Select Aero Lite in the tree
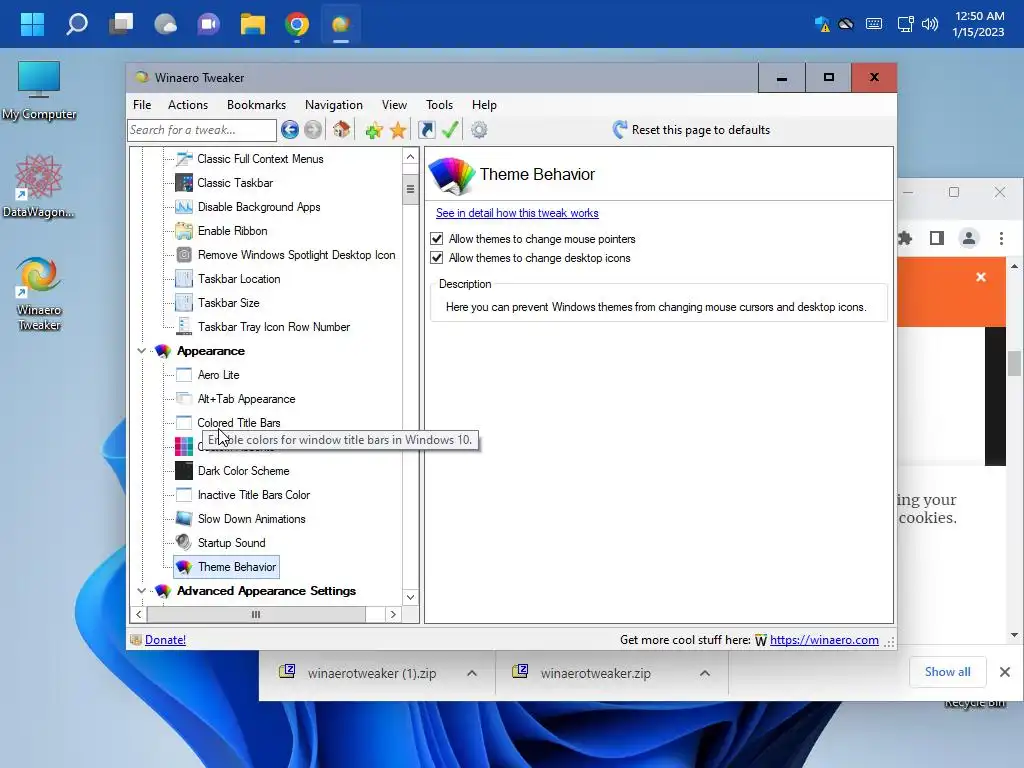 pyautogui.click(x=218, y=375)
